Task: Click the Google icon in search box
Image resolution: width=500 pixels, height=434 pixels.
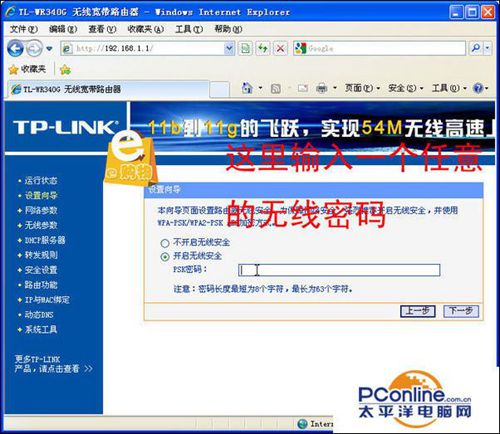Action: pyautogui.click(x=300, y=49)
